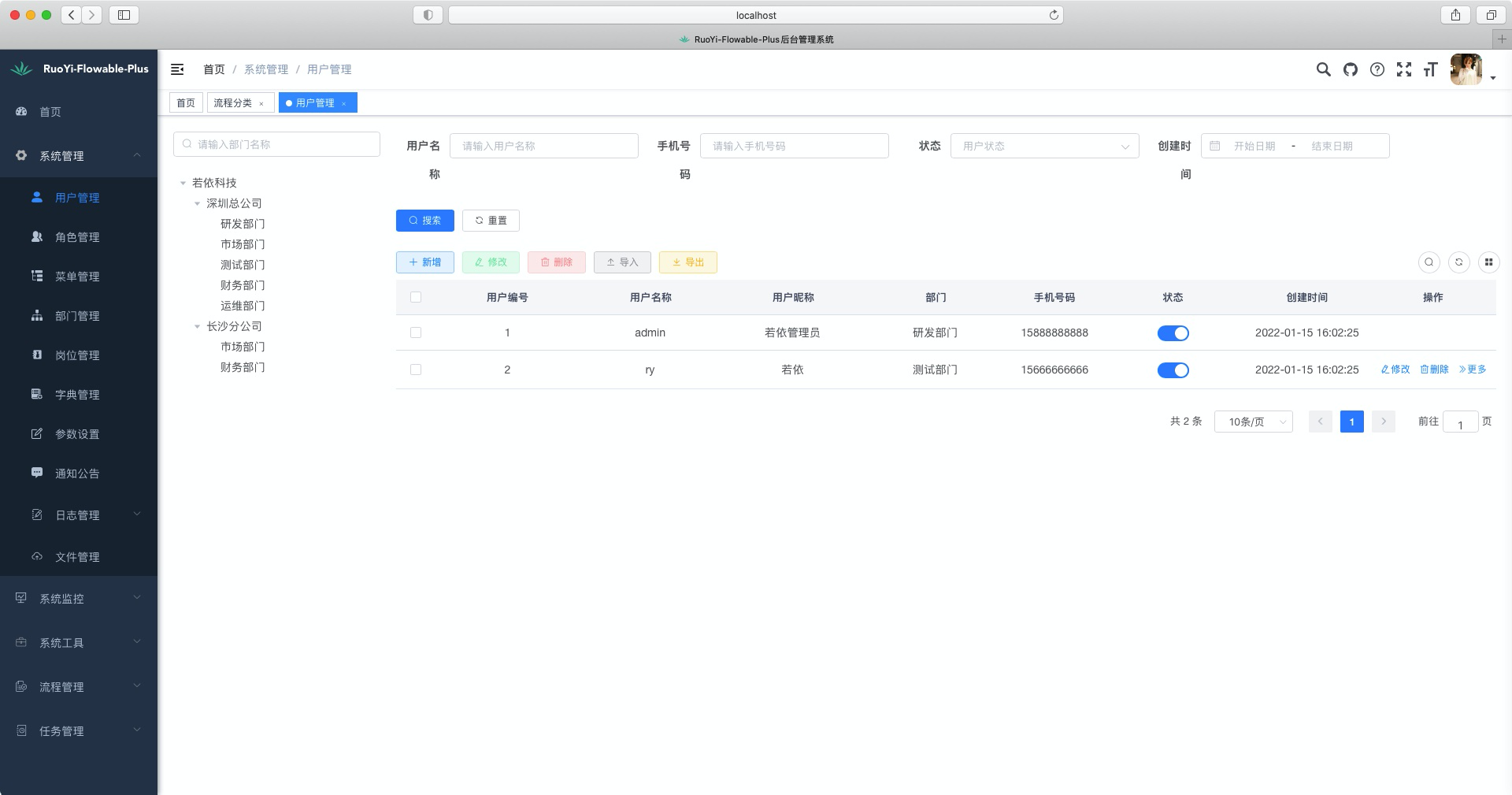Click the 修改 link for user ry
The width and height of the screenshot is (1512, 795).
tap(1395, 370)
